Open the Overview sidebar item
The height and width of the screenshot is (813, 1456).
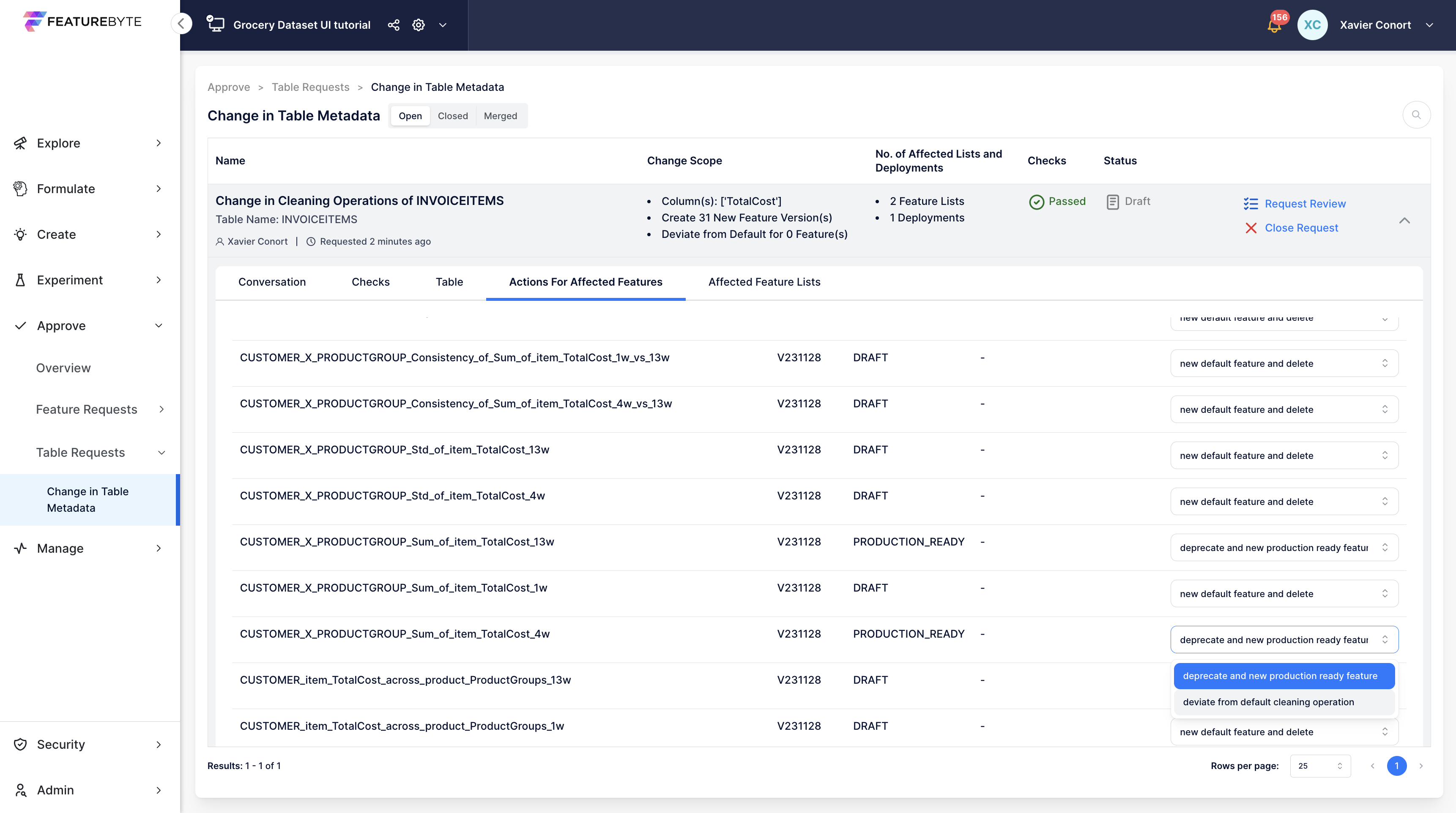coord(63,368)
